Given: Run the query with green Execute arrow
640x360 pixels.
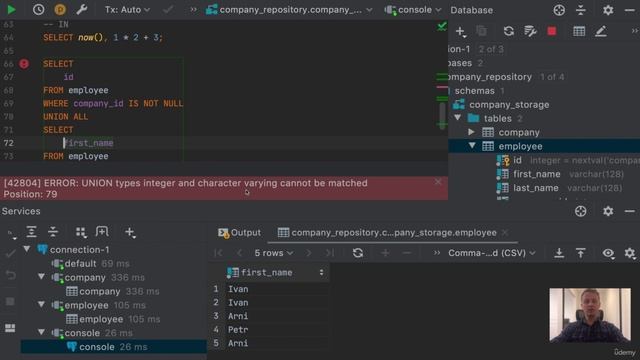Looking at the screenshot, I should (11, 9).
